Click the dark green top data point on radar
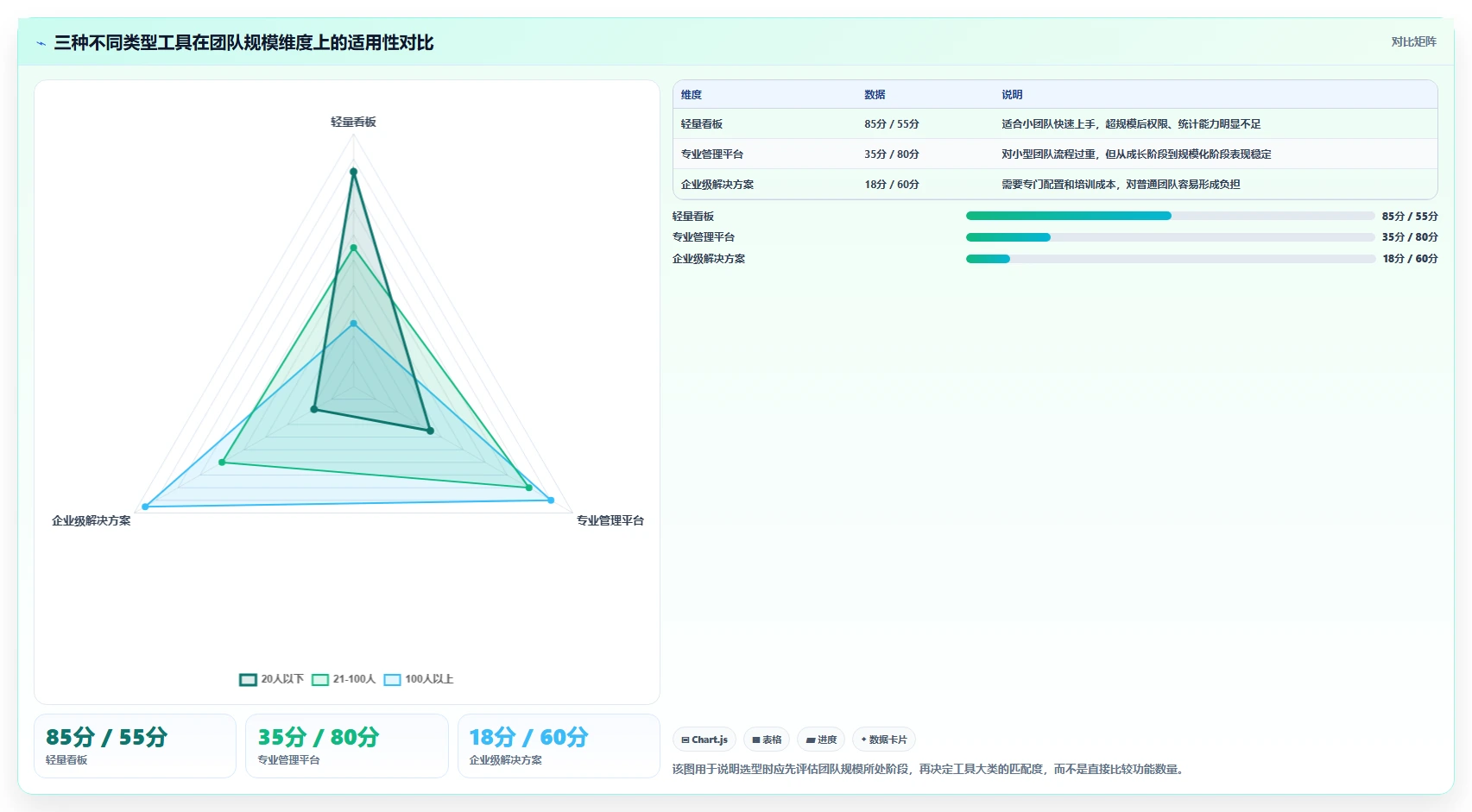The image size is (1472, 812). click(353, 172)
